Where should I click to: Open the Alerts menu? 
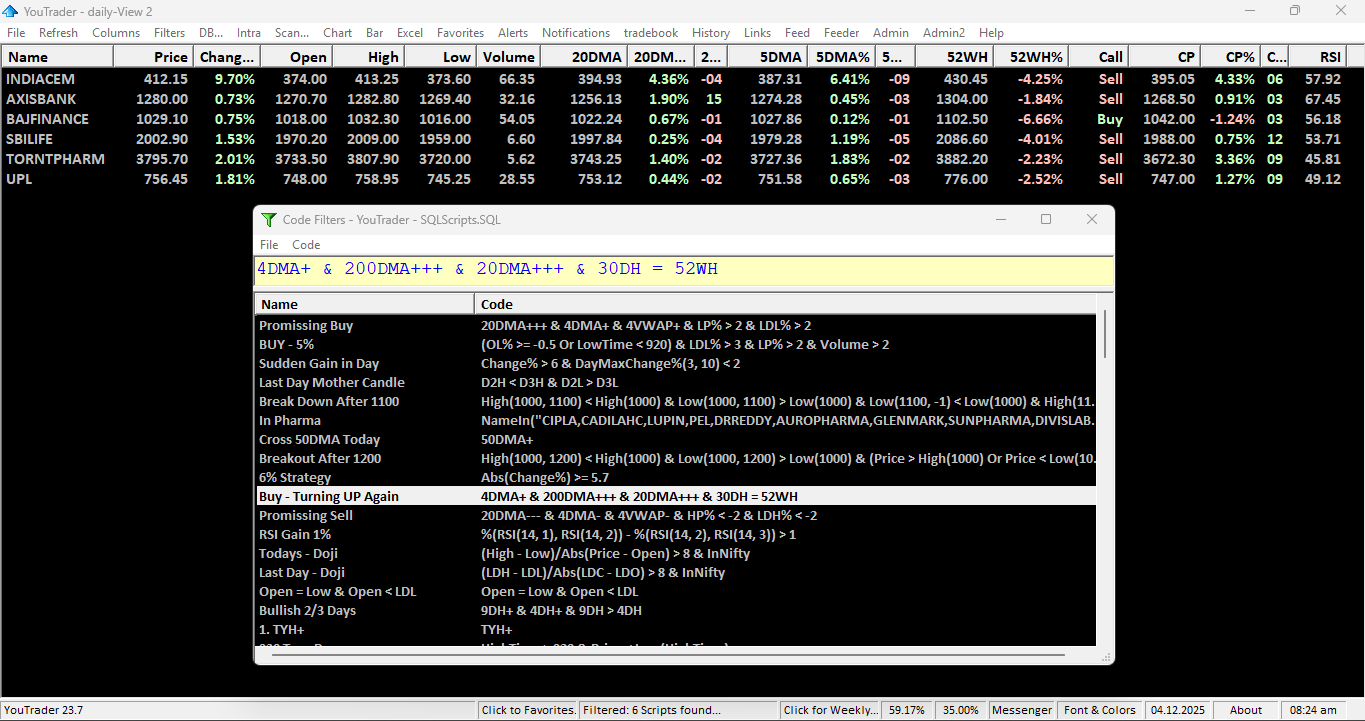pos(513,33)
